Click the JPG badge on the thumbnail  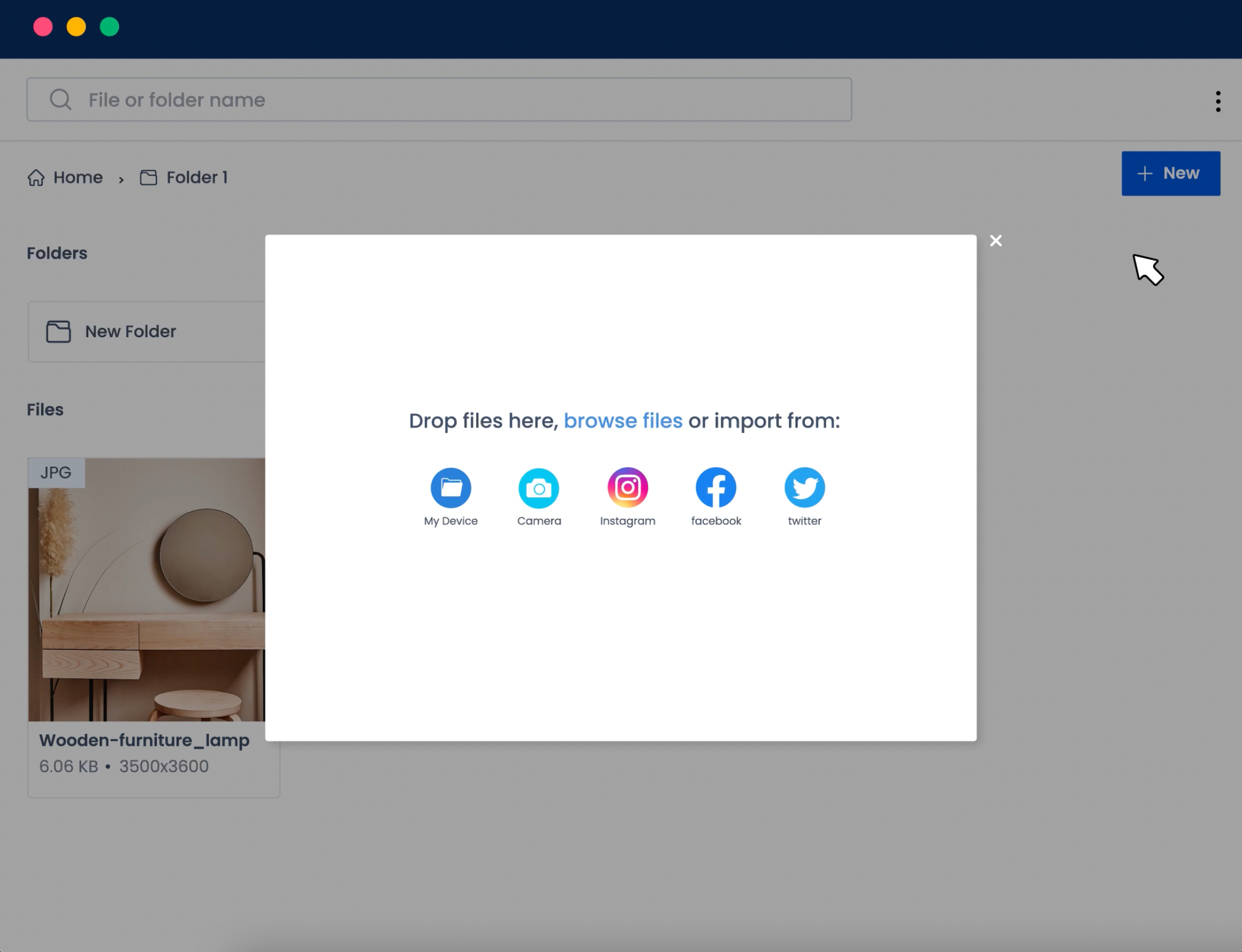point(55,472)
